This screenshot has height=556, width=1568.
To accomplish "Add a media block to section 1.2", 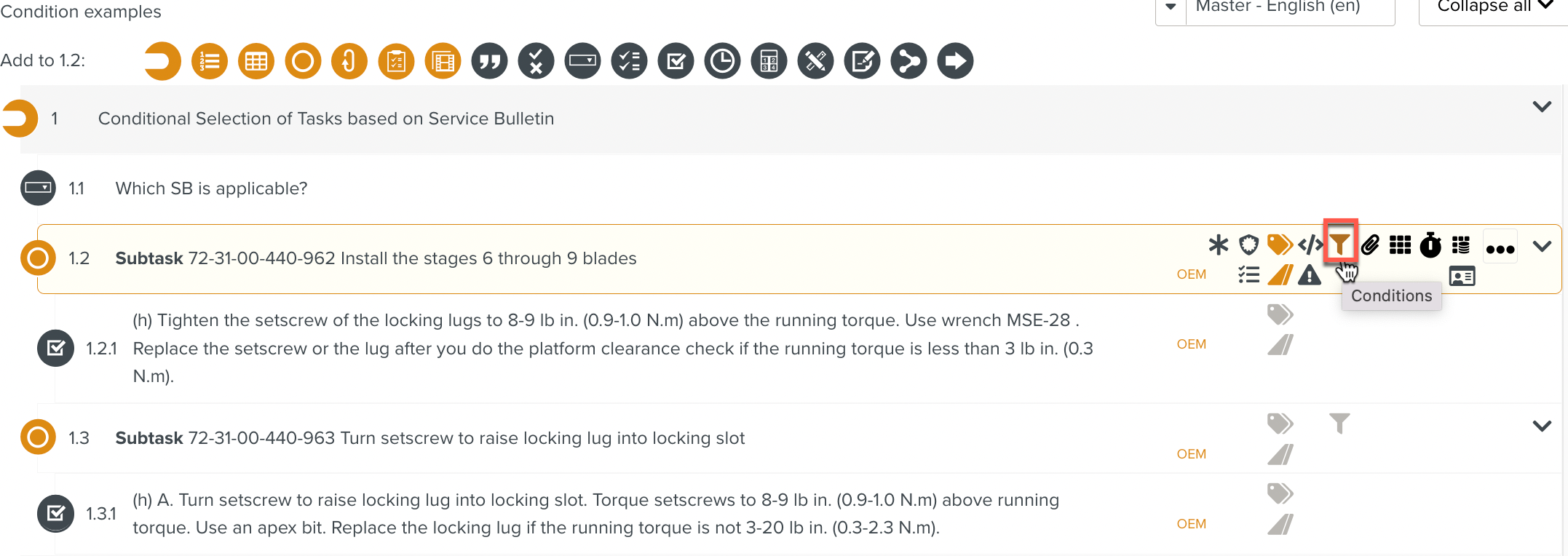I will coord(443,60).
